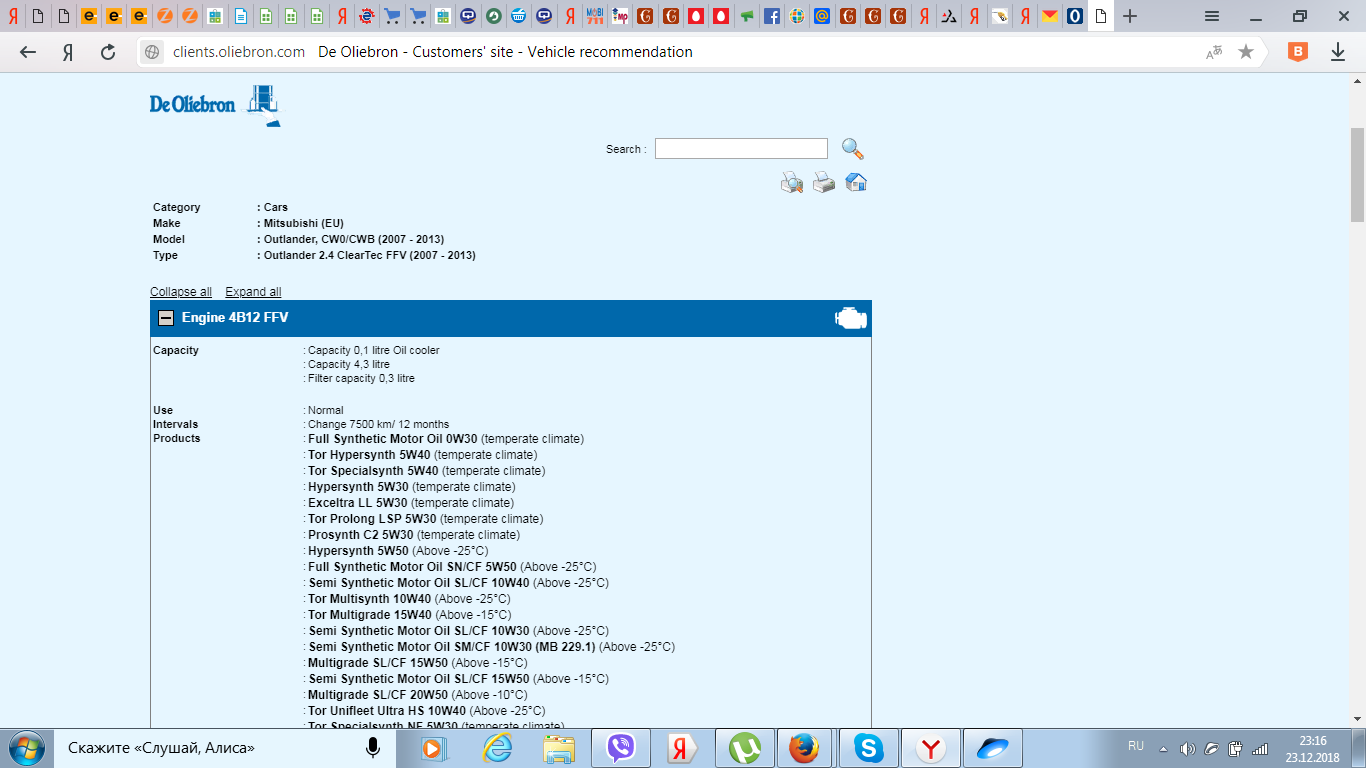The height and width of the screenshot is (768, 1366).
Task: Click the Search input field
Action: 741,149
